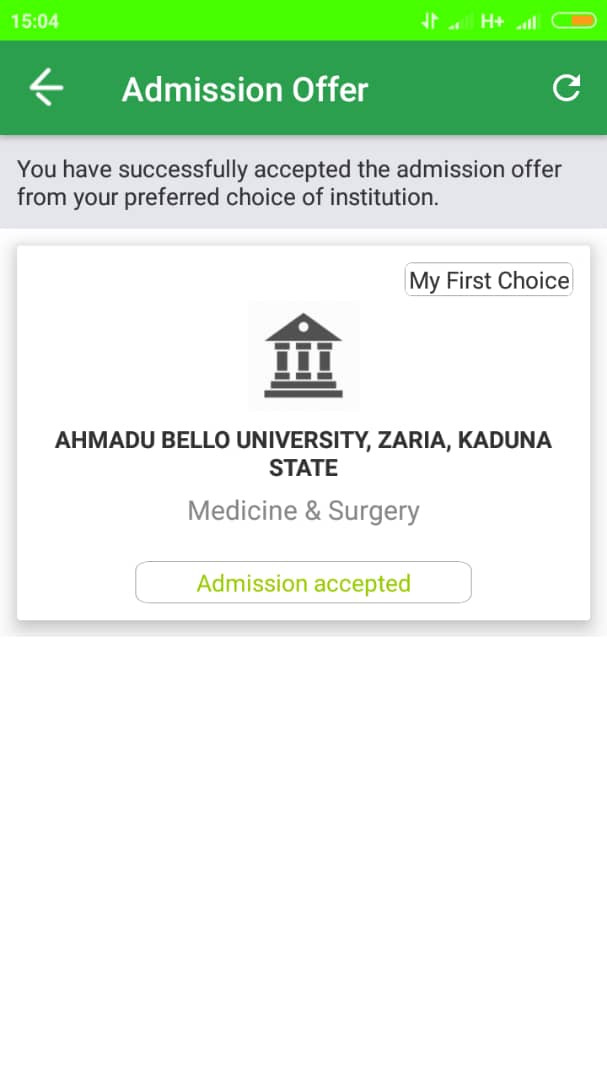This screenshot has height=1080, width=607.
Task: Tap the word STATE under the university name
Action: pyautogui.click(x=303, y=468)
